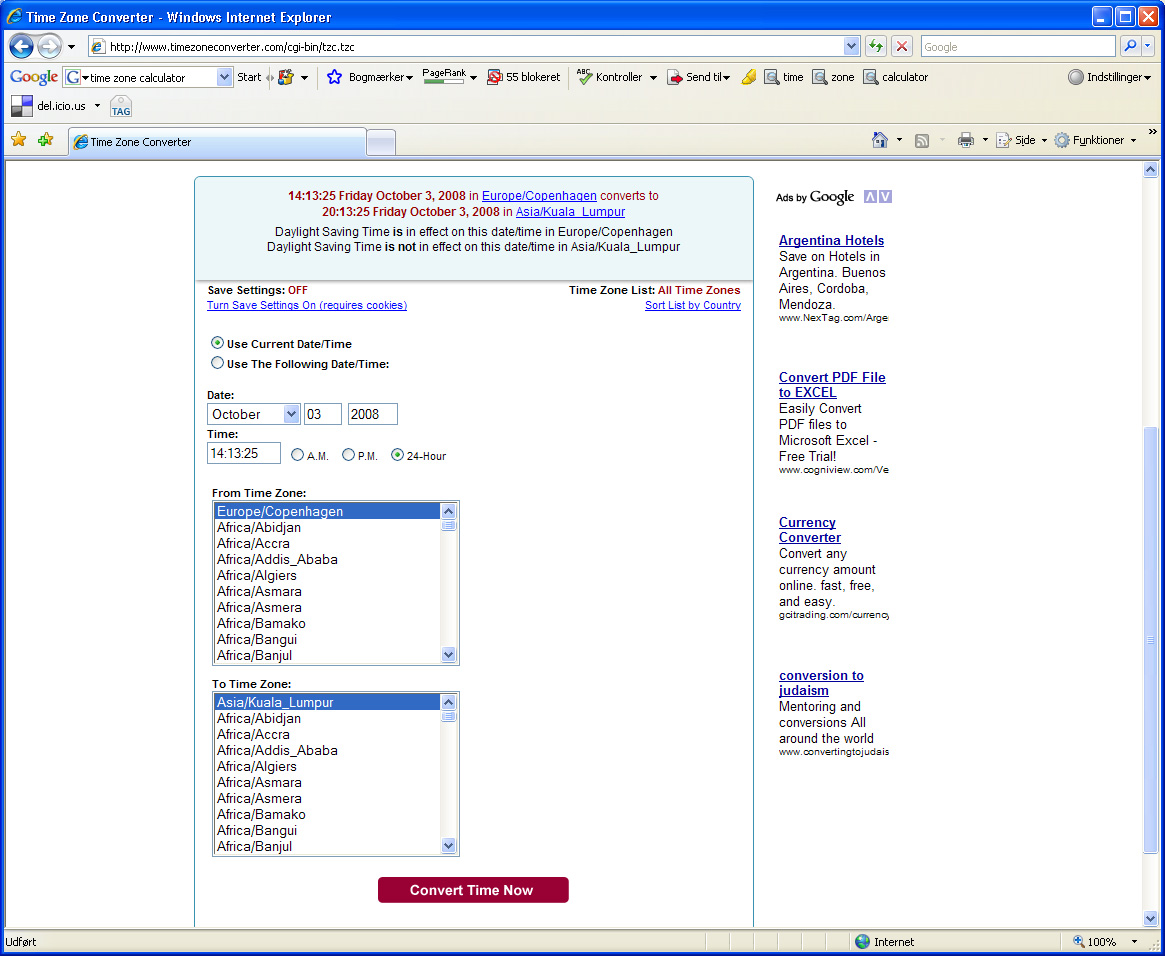The image size is (1165, 956).
Task: Click the previous-ads arrow beside Ads by Google
Action: pos(870,196)
